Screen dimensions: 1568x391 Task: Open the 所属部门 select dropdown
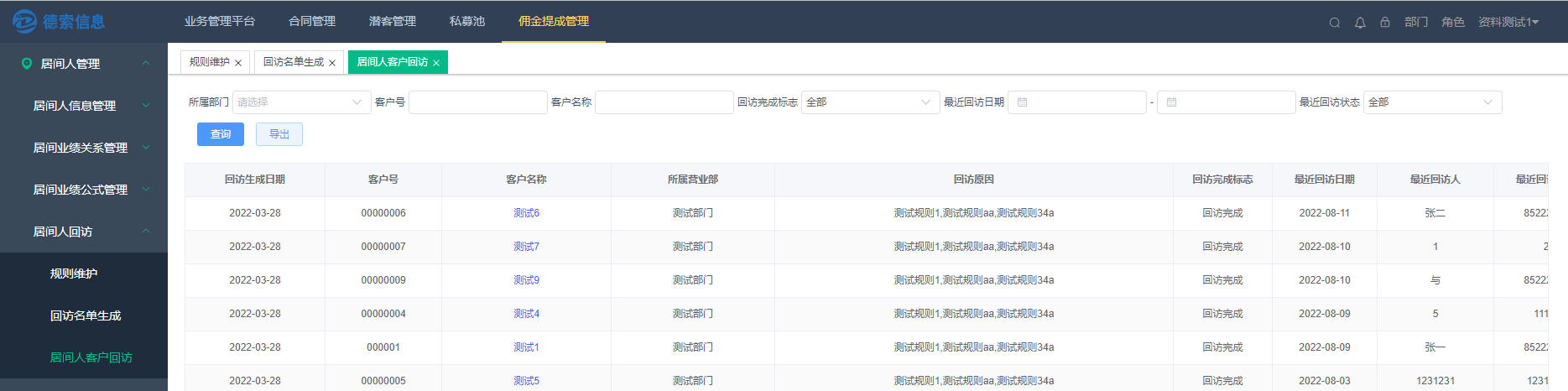coord(301,102)
